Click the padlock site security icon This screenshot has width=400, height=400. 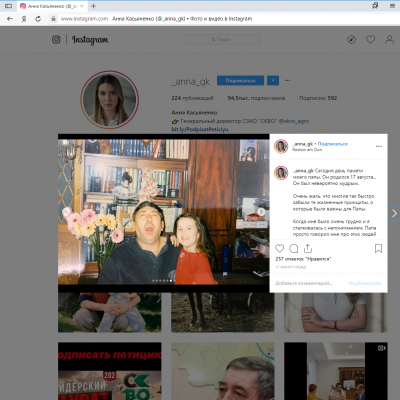coord(53,19)
